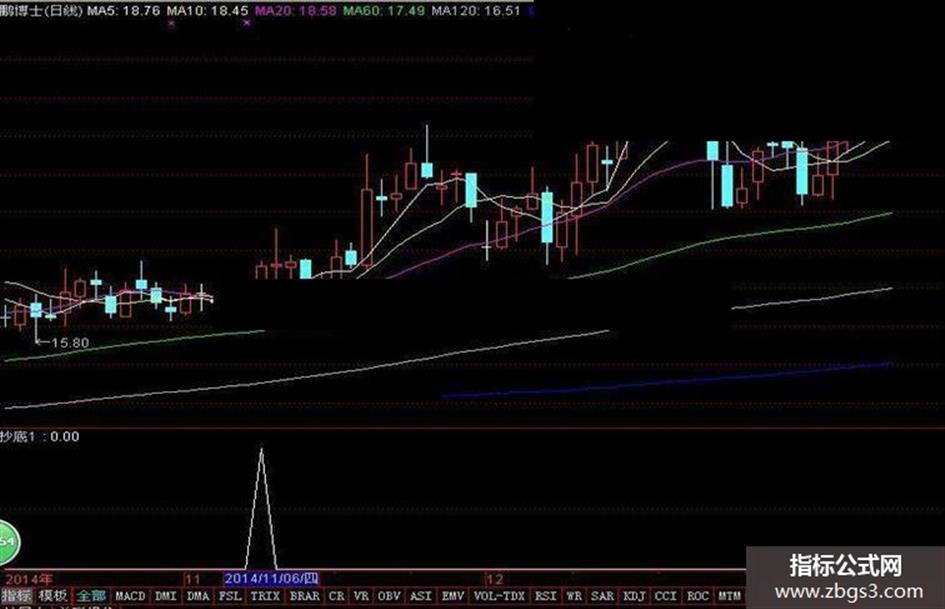The image size is (945, 609).
Task: Select the 模板 tab
Action: tap(52, 596)
